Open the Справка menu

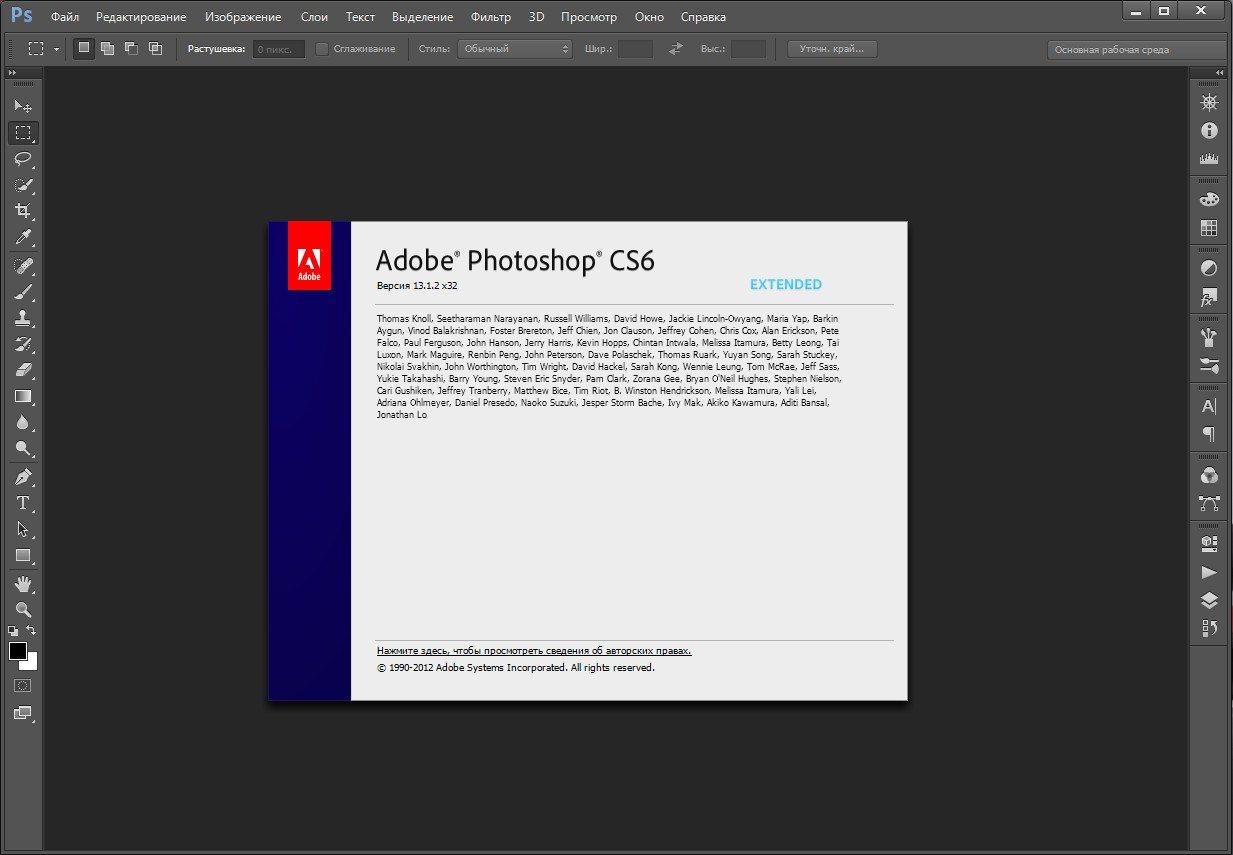tap(703, 17)
